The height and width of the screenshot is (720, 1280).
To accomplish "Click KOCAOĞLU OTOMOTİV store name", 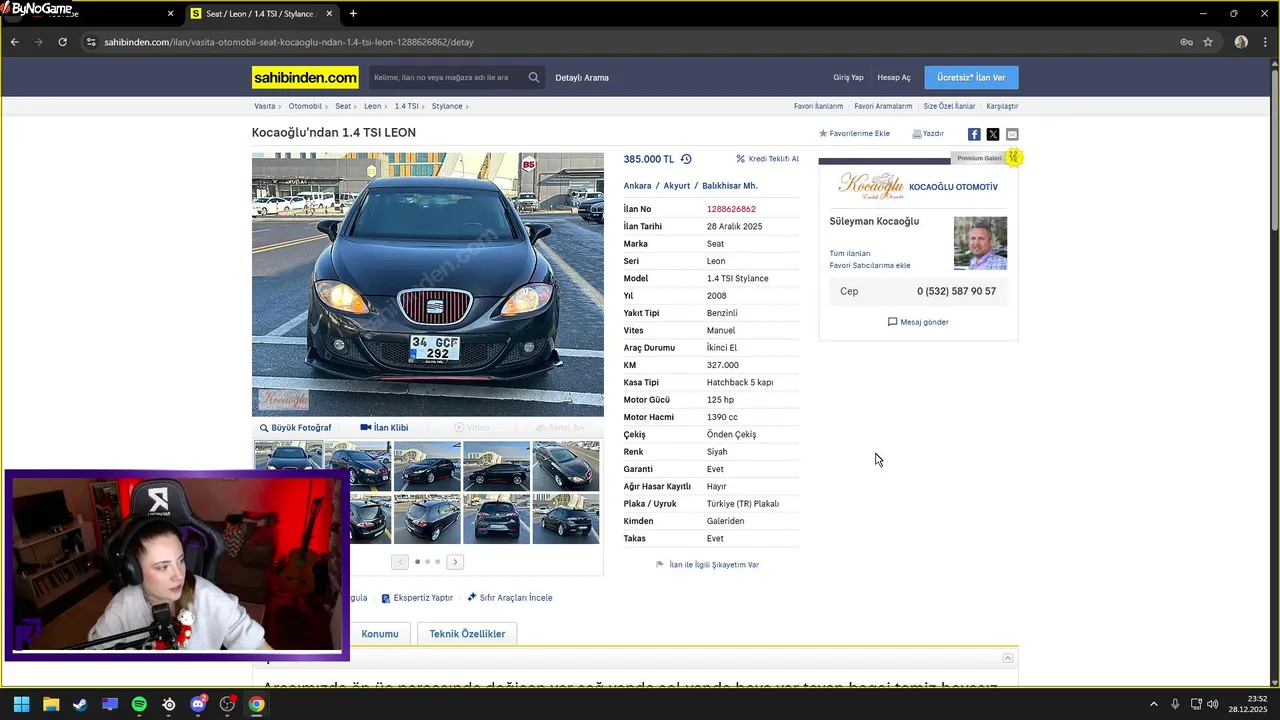I will coord(953,187).
